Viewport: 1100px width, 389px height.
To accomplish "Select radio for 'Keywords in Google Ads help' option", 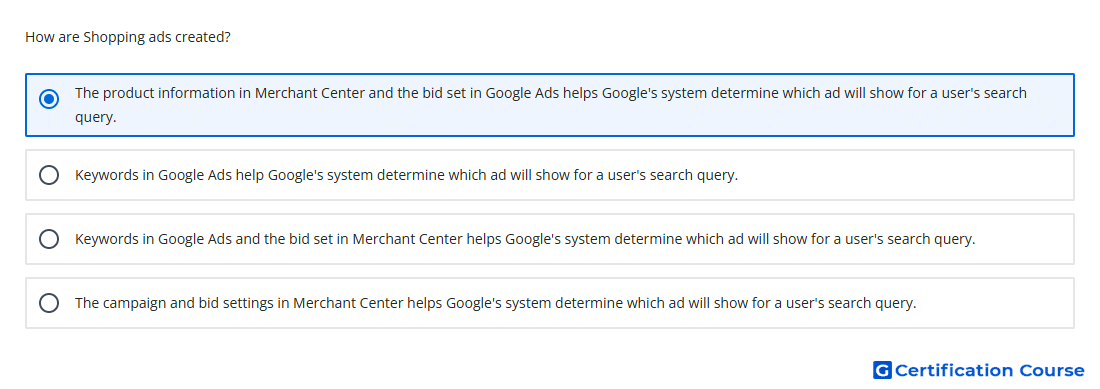I will click(x=49, y=175).
